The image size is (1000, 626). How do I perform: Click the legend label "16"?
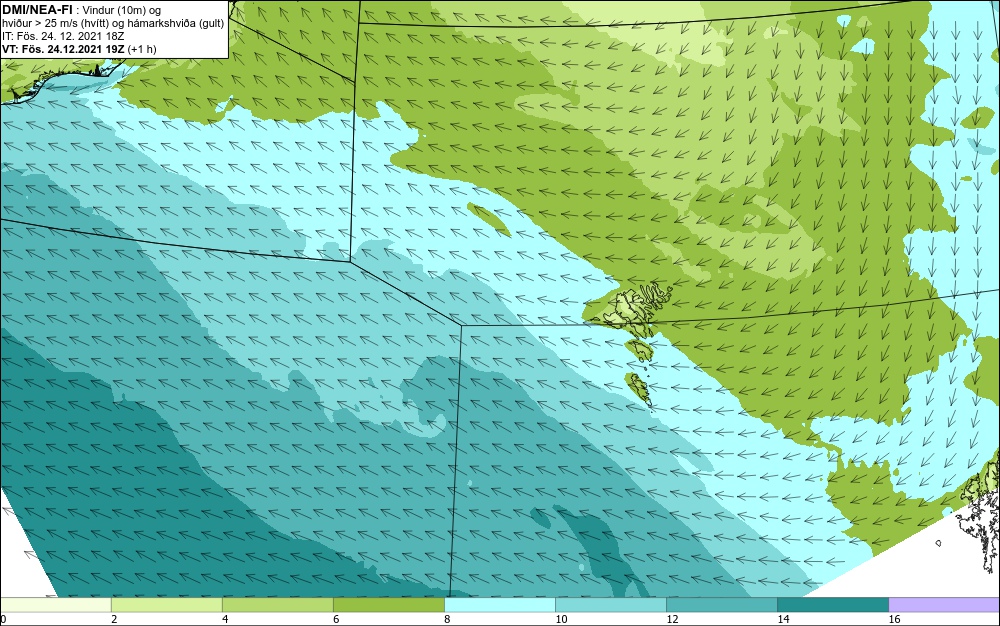point(894,619)
